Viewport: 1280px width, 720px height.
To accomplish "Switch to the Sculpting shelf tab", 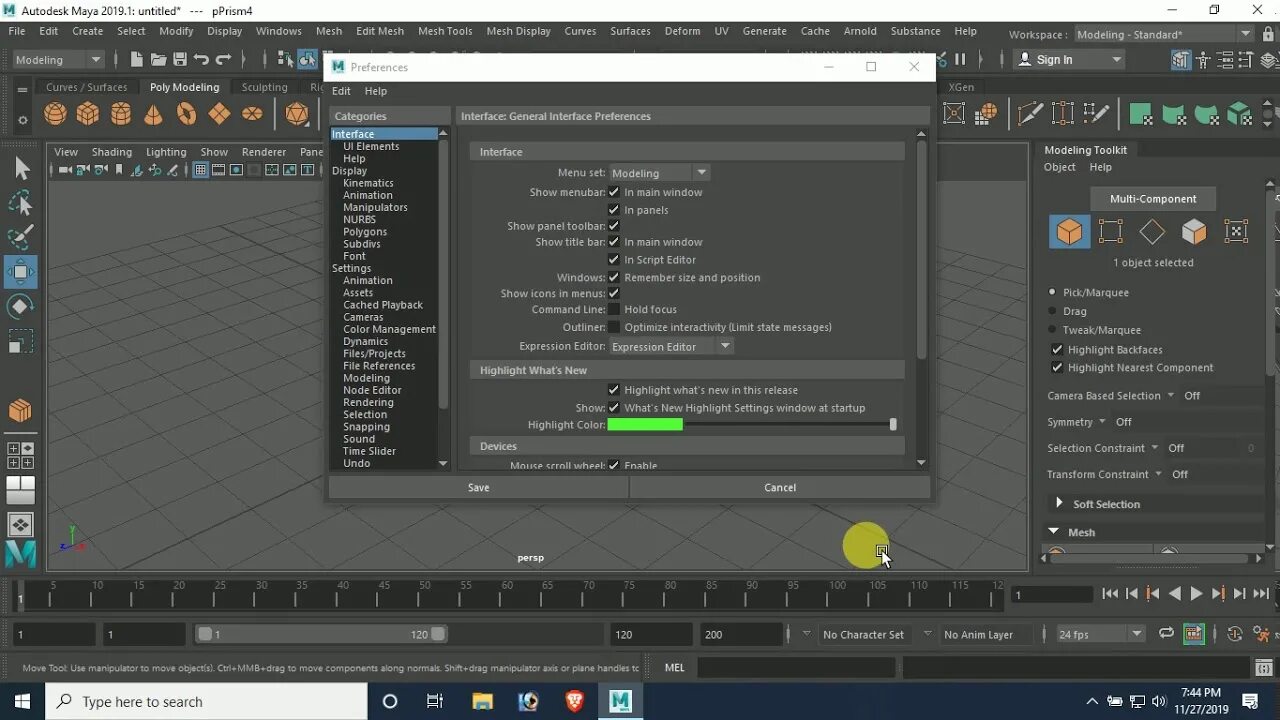I will tap(264, 87).
